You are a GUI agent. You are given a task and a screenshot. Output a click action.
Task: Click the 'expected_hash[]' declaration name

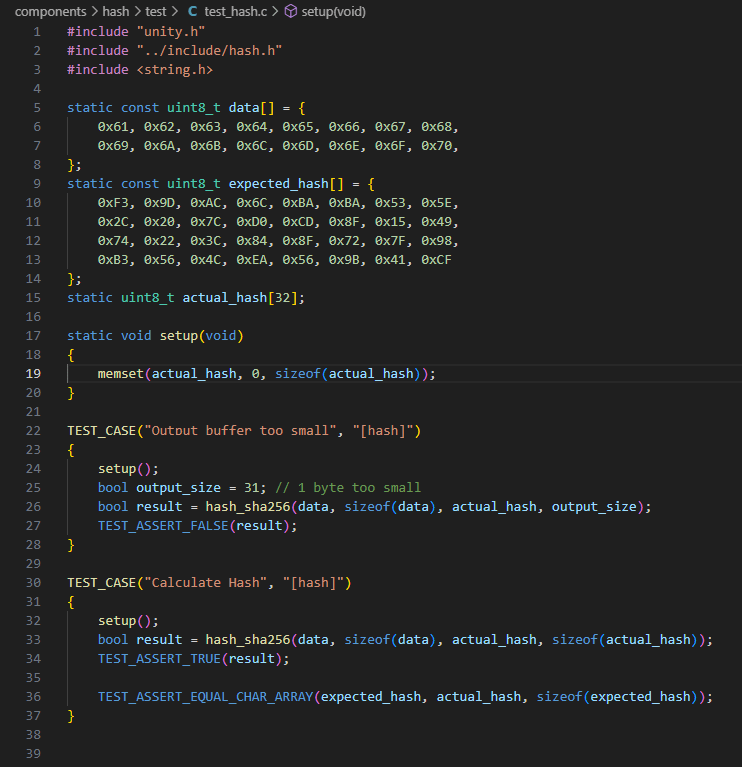click(286, 184)
